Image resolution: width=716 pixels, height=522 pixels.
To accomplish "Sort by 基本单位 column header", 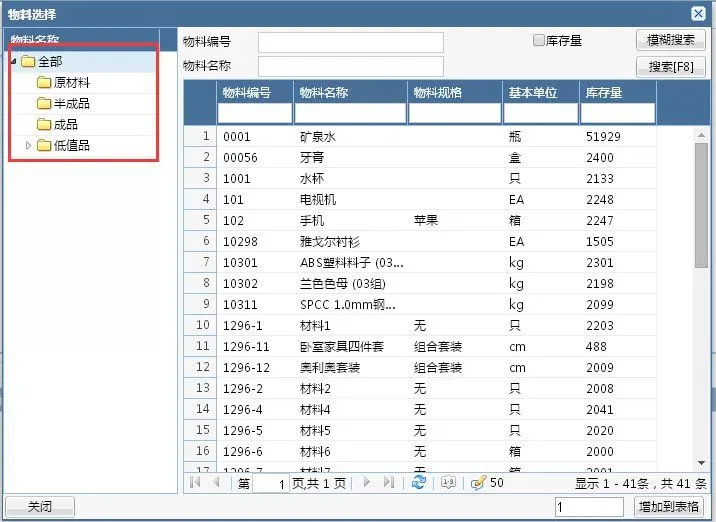I will [532, 93].
